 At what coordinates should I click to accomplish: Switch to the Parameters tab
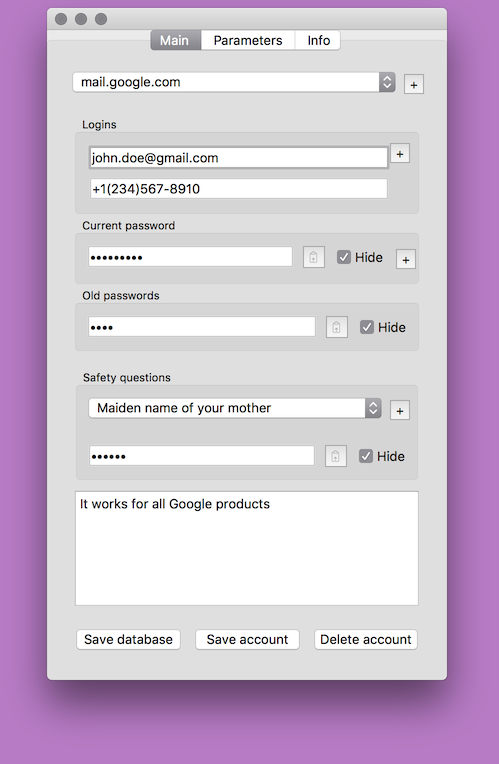248,40
